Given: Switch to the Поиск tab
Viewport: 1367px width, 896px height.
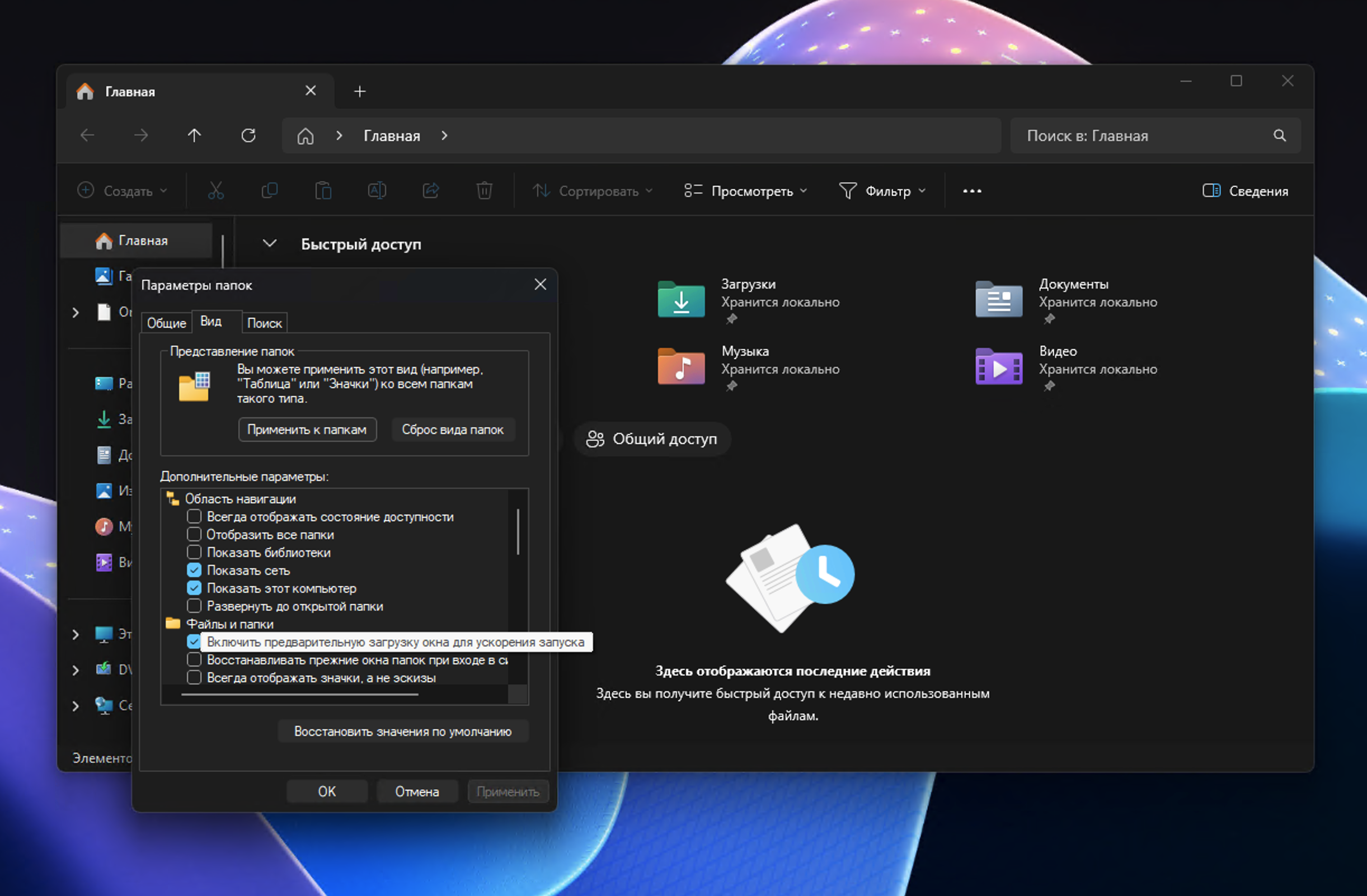Looking at the screenshot, I should coord(264,323).
